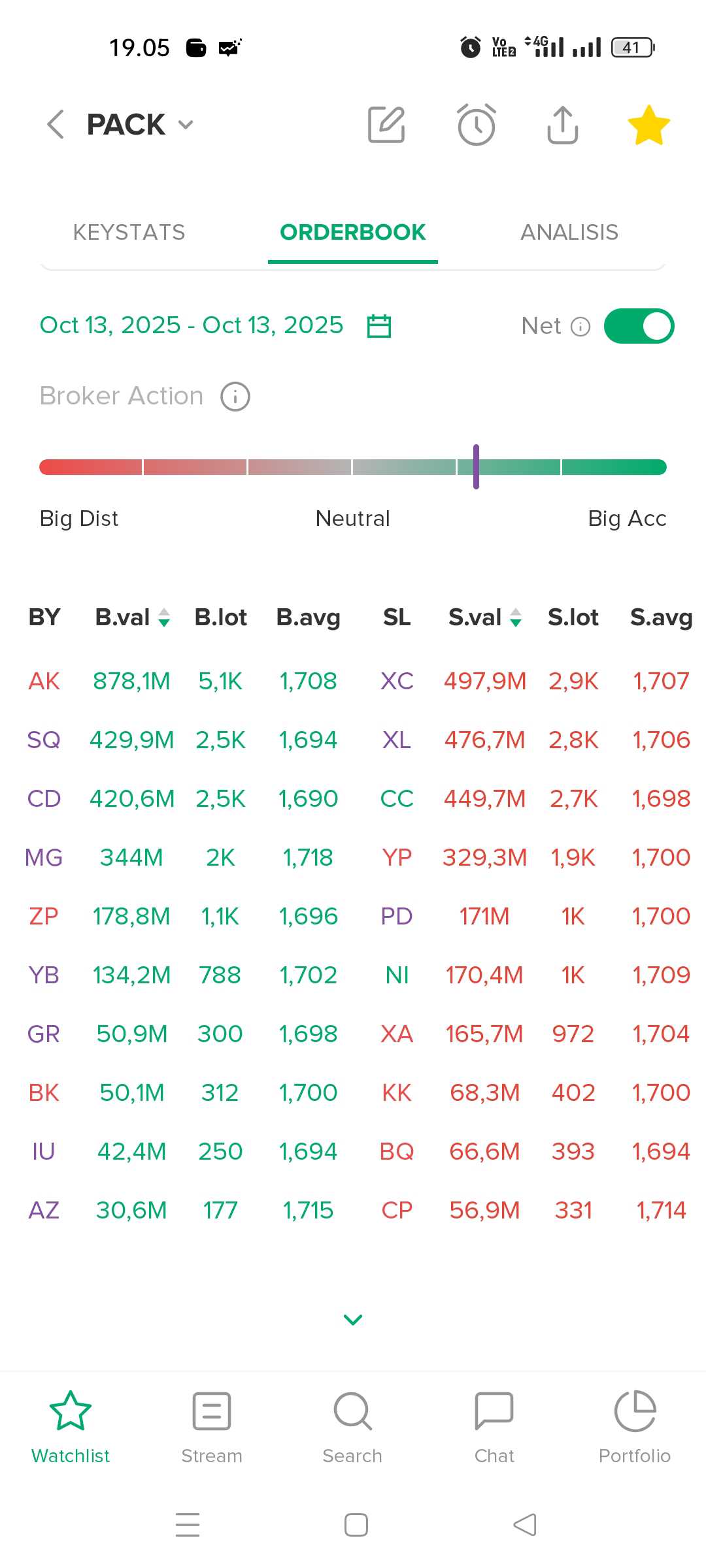The image size is (706, 1568).
Task: Sort by the S.val column arrows
Action: 516,617
